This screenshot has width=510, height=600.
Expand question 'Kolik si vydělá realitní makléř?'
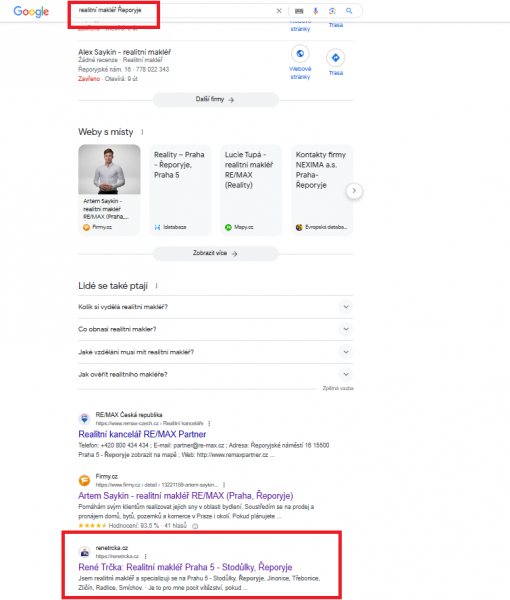point(216,307)
